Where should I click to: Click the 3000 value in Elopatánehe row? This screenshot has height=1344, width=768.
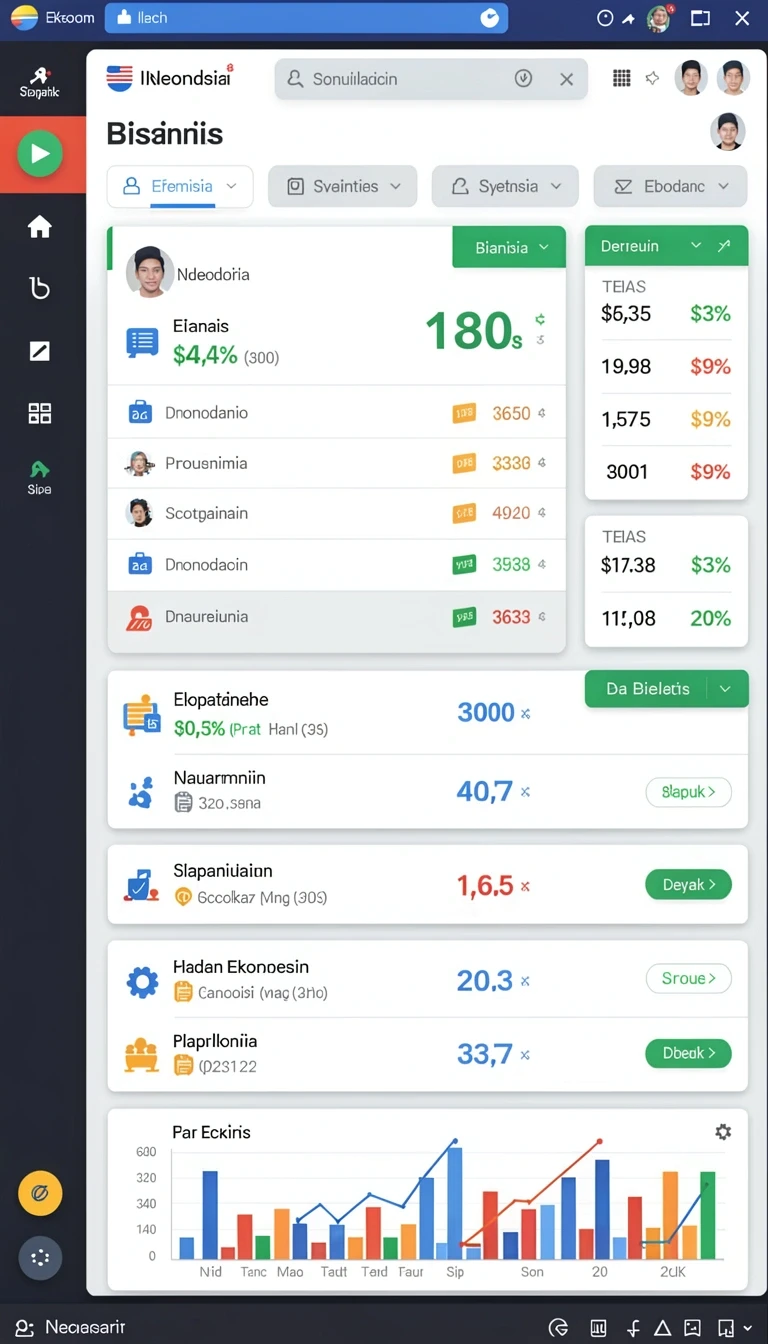click(486, 712)
